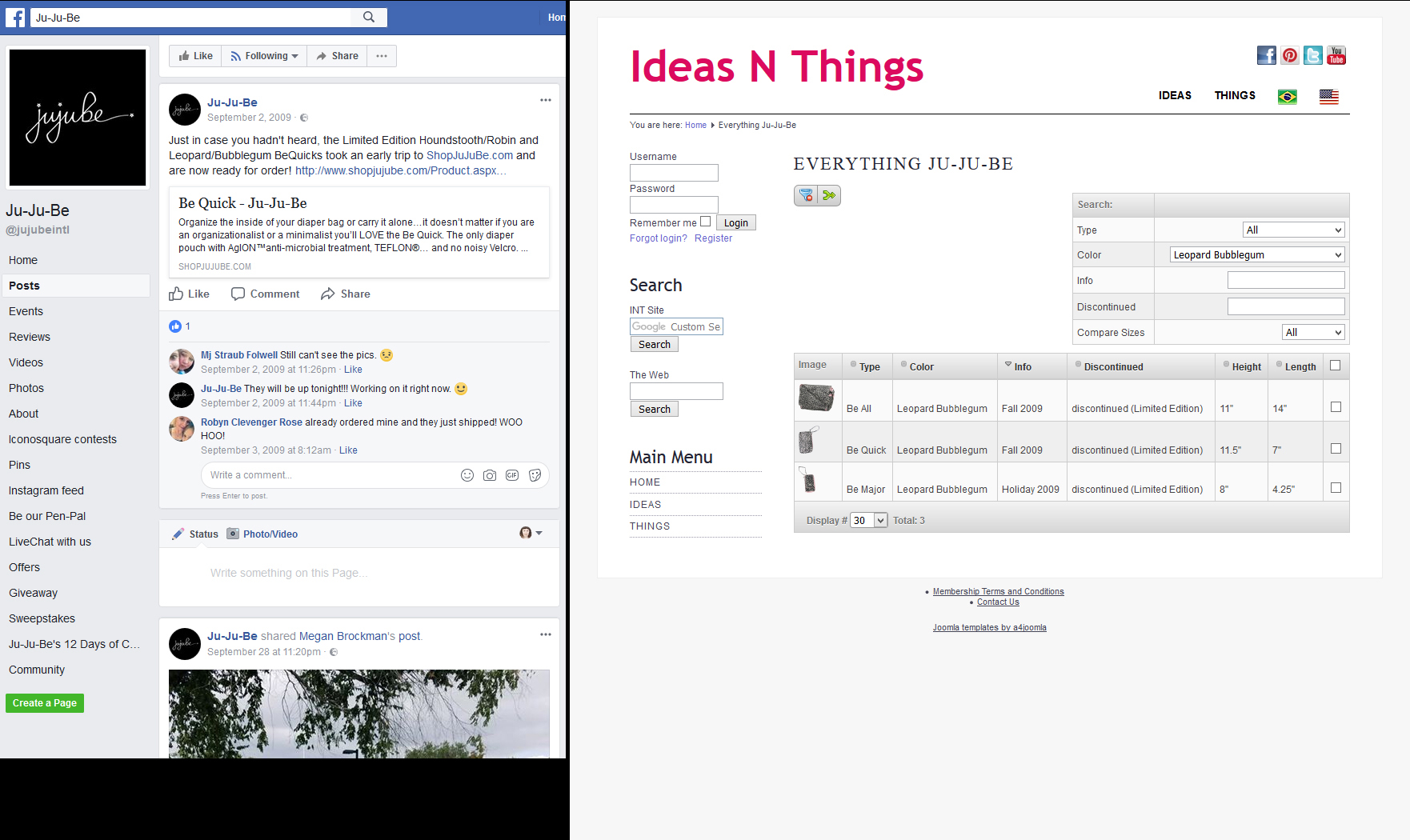
Task: Select Reviews in Facebook sidebar
Action: coord(30,337)
